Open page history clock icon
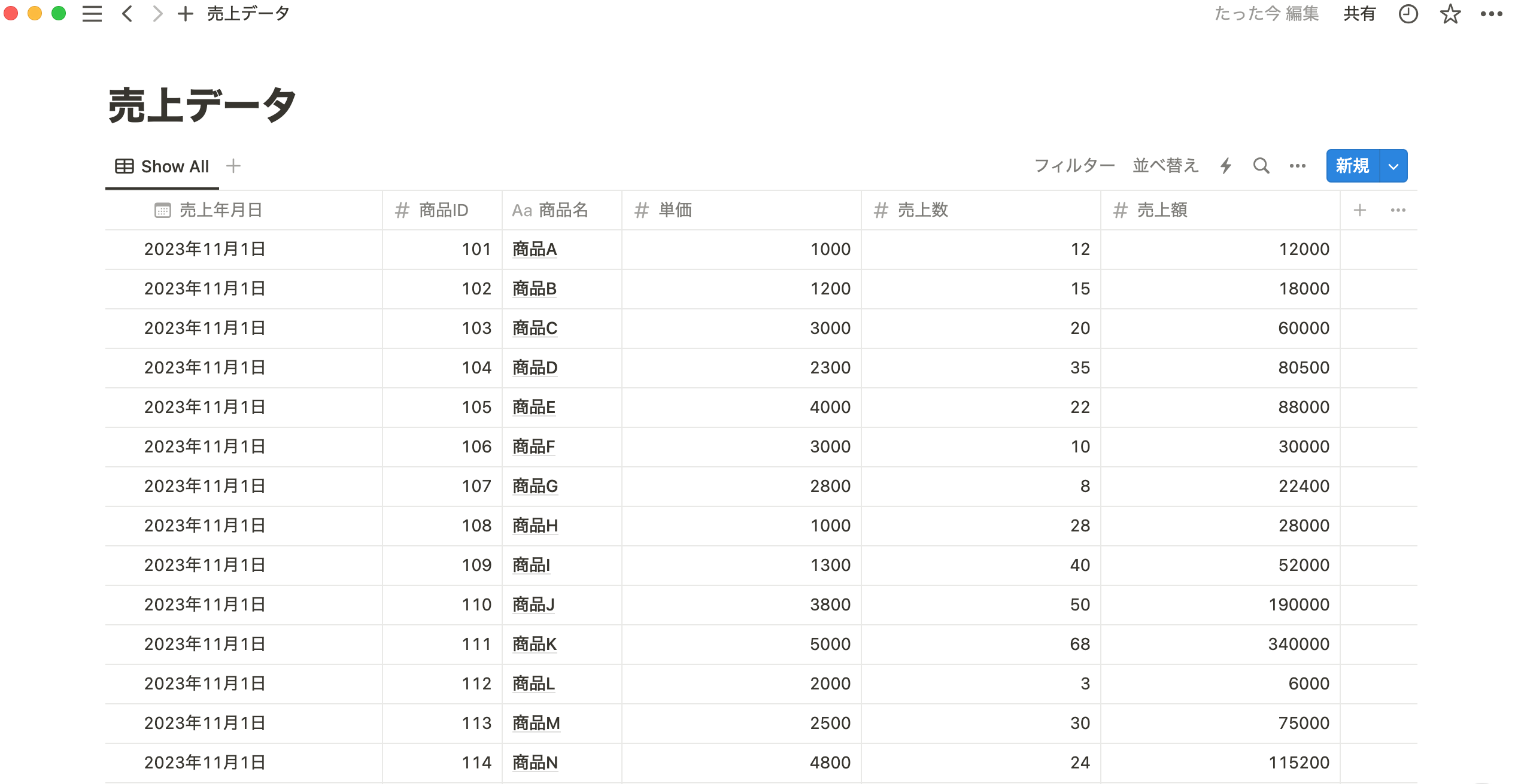 (x=1408, y=14)
